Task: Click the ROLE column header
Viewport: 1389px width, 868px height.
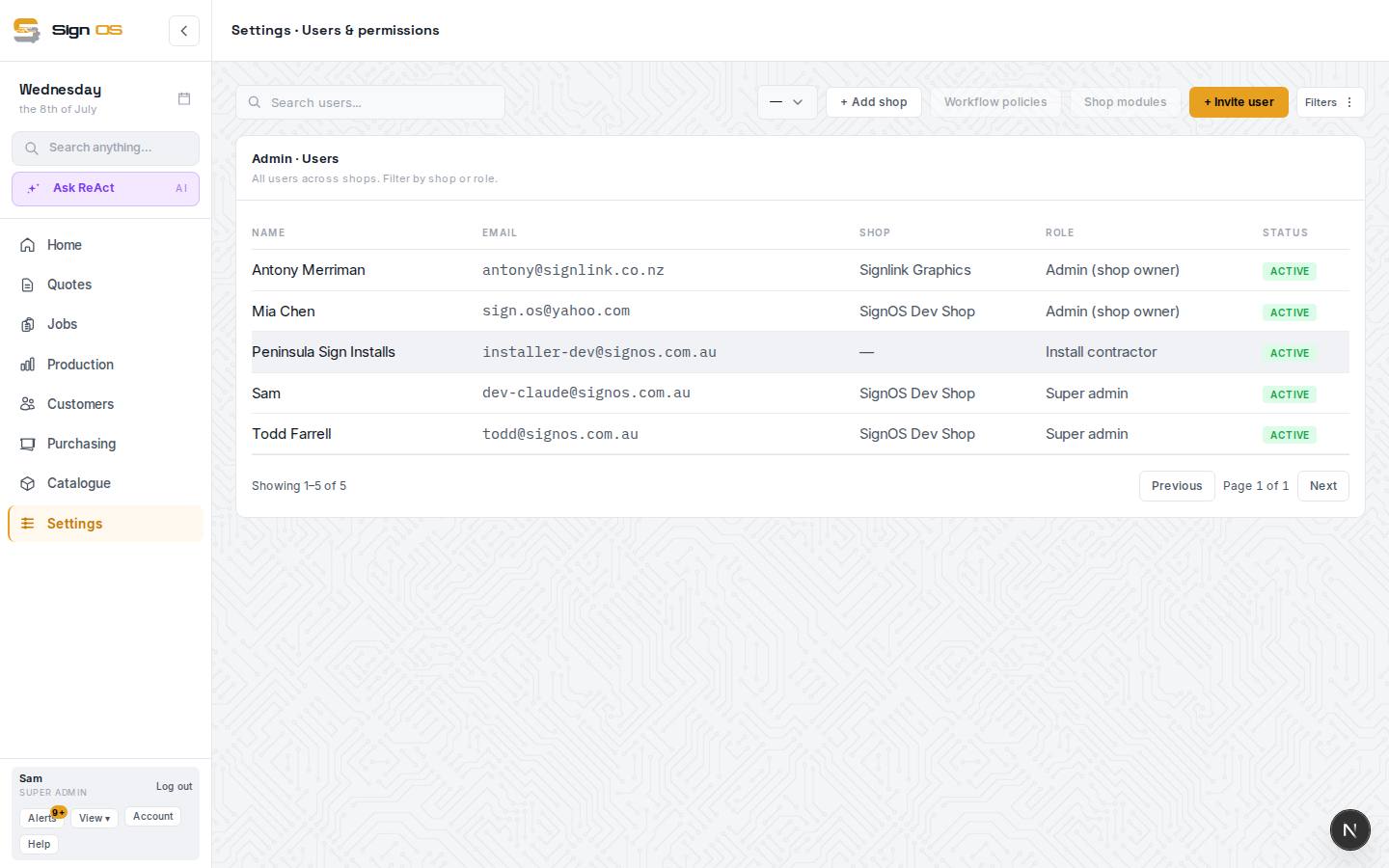Action: [x=1059, y=232]
